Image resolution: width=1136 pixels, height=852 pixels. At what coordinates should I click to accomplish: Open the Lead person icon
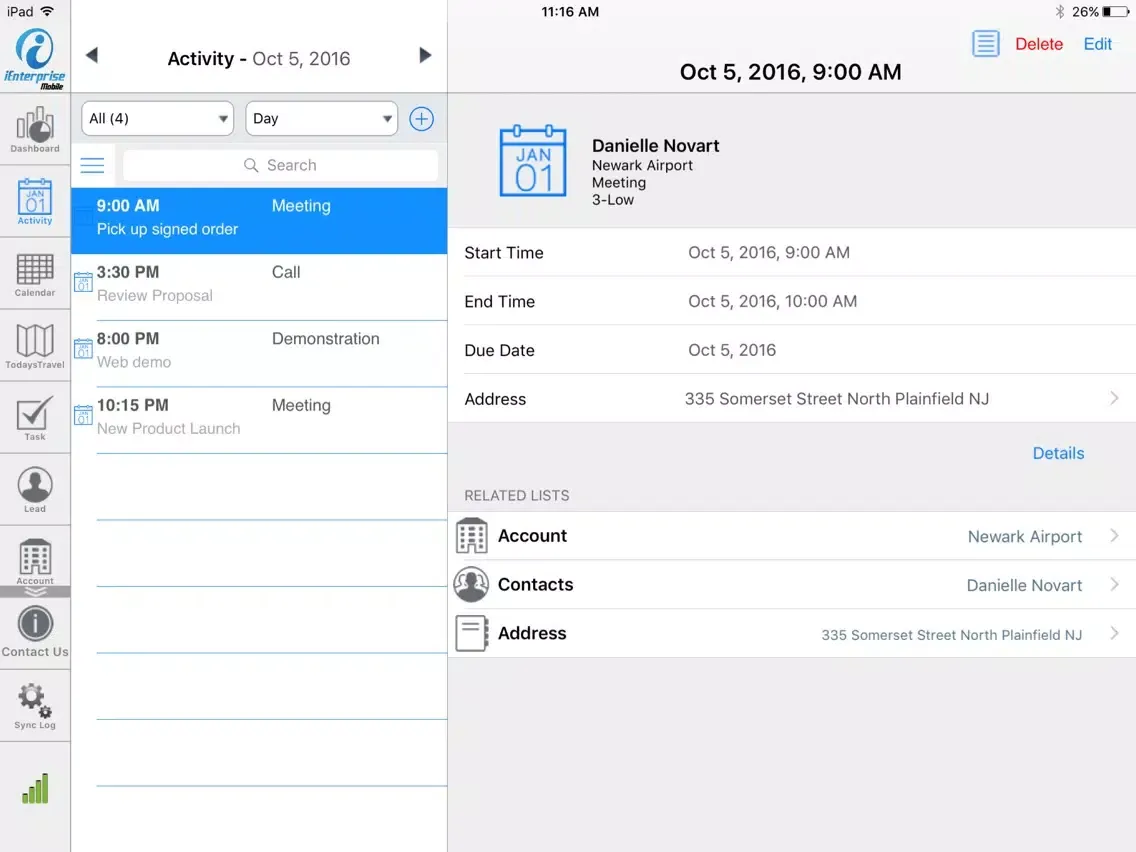pyautogui.click(x=35, y=489)
